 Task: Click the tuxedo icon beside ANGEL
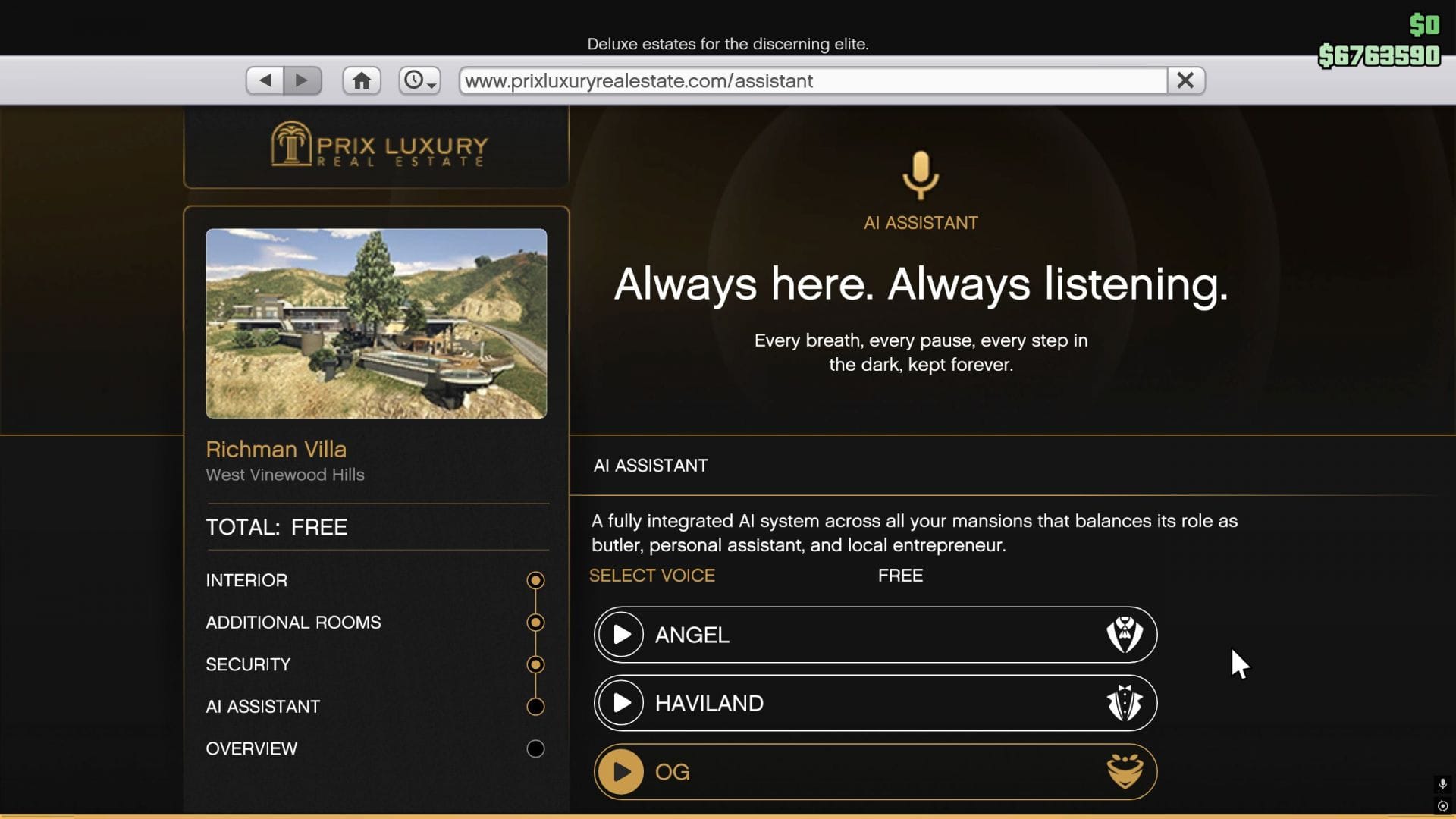tap(1125, 635)
